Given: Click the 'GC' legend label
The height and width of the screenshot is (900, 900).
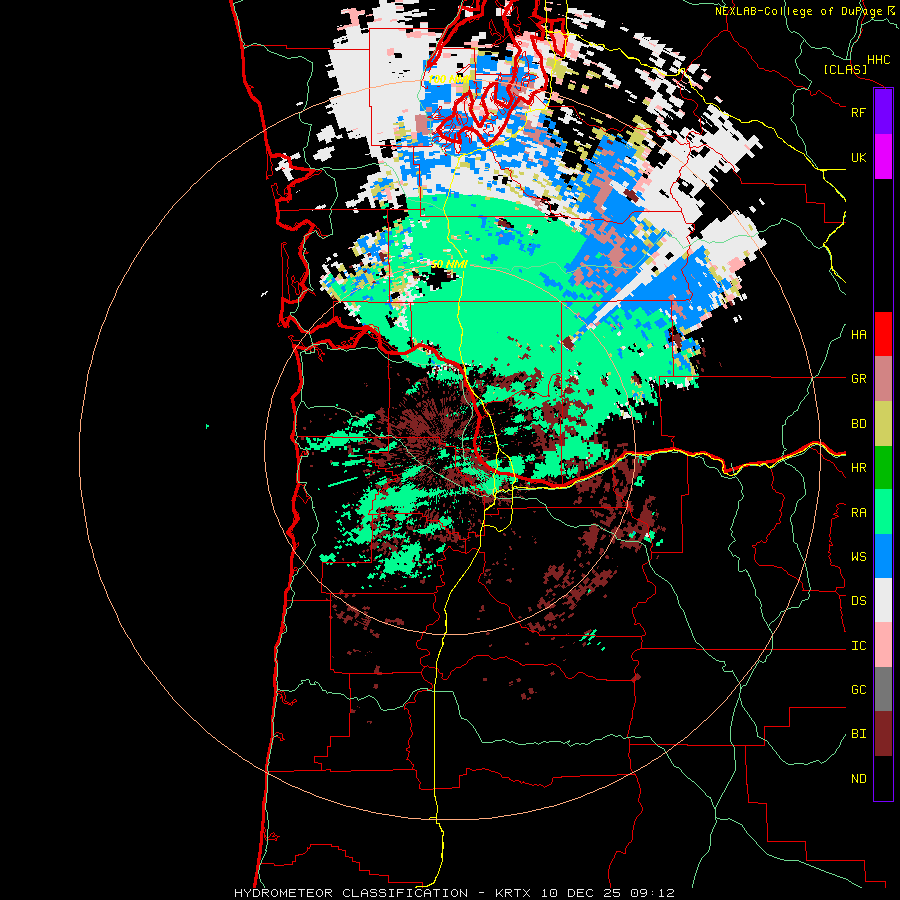Looking at the screenshot, I should (859, 690).
